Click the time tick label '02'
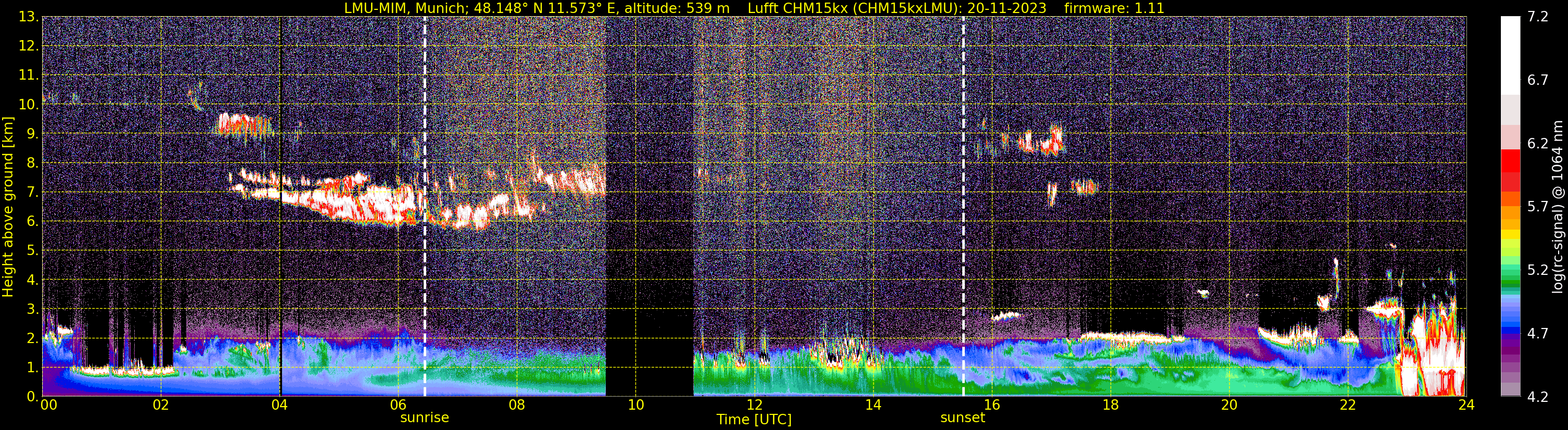The image size is (1568, 430). click(161, 405)
